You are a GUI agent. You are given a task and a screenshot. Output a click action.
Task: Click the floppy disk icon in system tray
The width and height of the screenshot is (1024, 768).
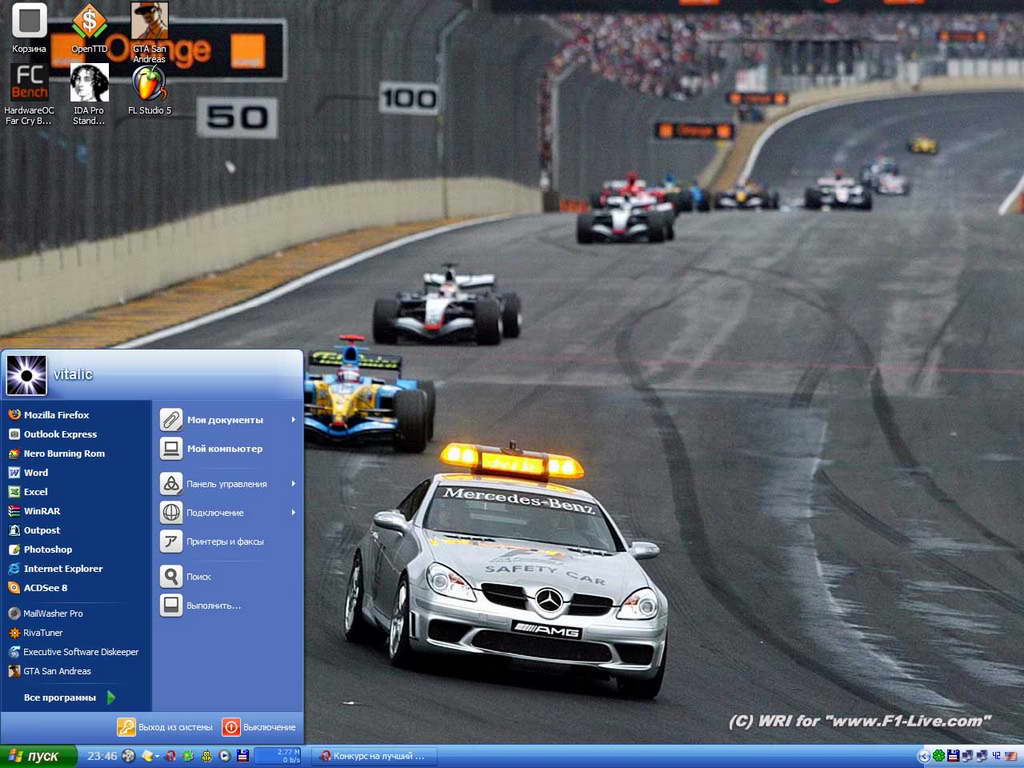click(x=953, y=756)
